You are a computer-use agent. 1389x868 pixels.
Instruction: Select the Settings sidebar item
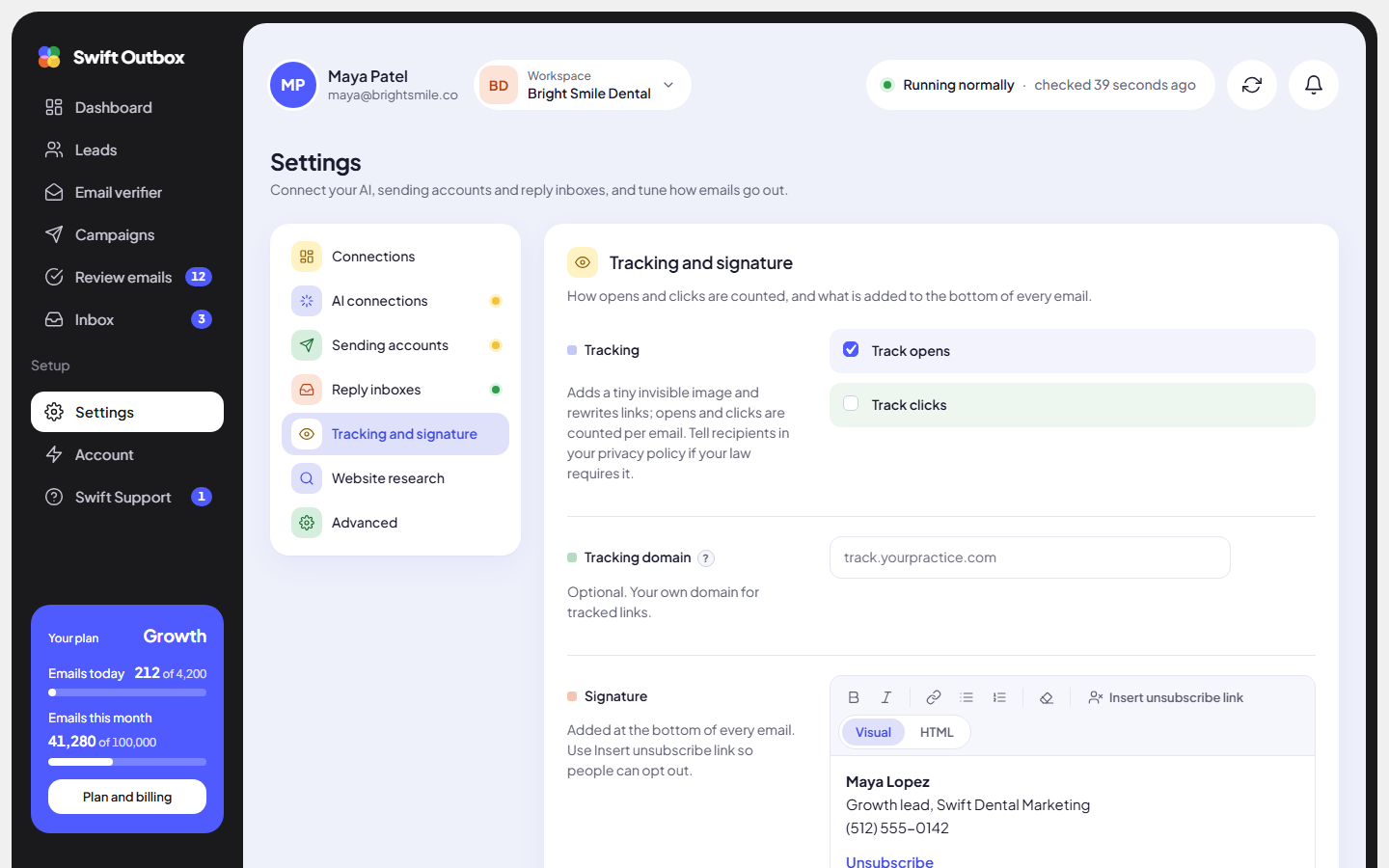[127, 412]
